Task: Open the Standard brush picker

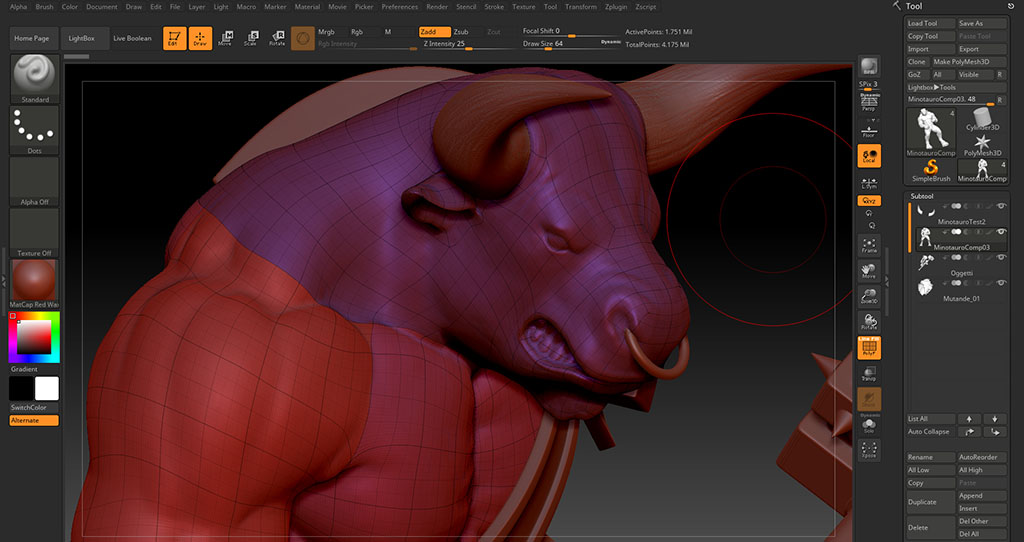Action: (35, 79)
